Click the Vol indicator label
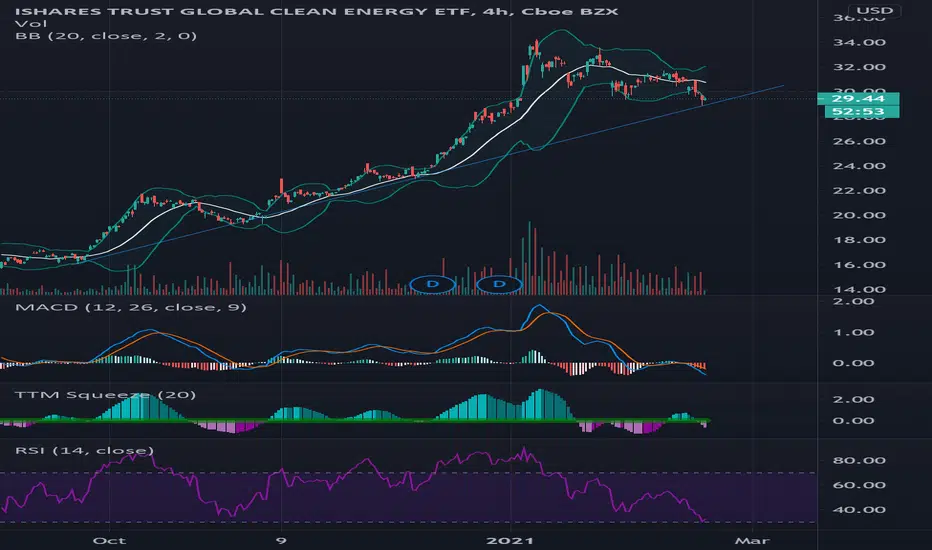 pyautogui.click(x=31, y=24)
